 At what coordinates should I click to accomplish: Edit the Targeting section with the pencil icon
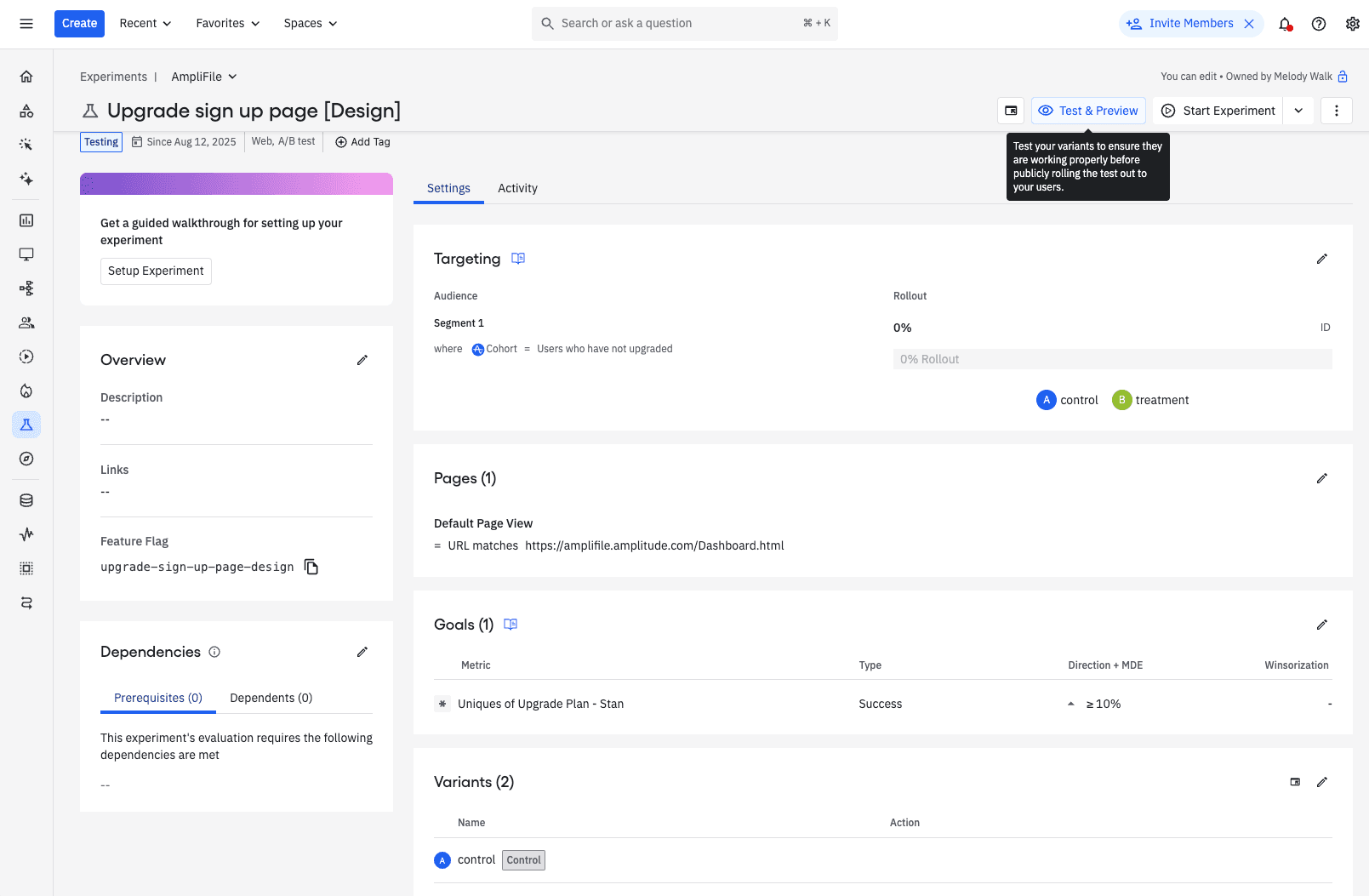1321,259
